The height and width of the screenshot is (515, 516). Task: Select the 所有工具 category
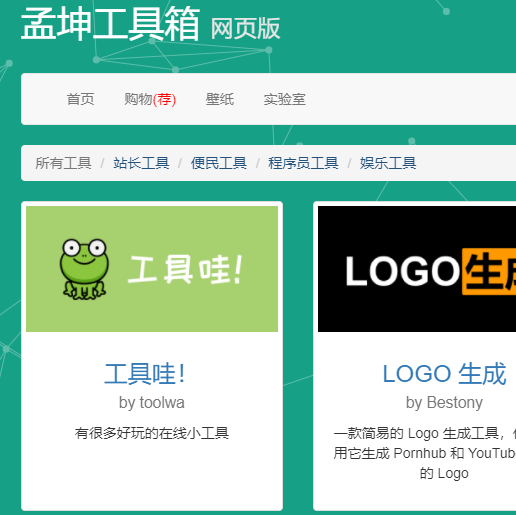click(63, 163)
